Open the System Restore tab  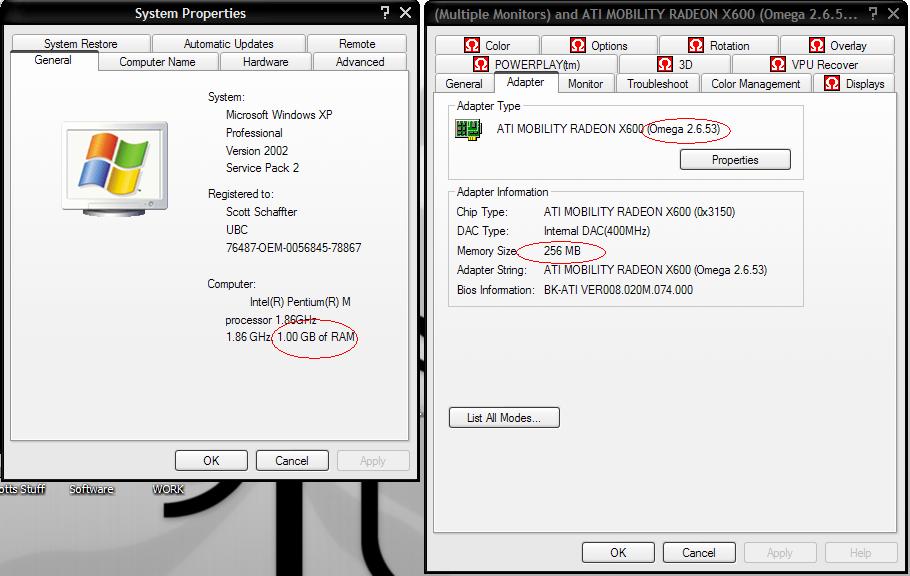tap(81, 44)
